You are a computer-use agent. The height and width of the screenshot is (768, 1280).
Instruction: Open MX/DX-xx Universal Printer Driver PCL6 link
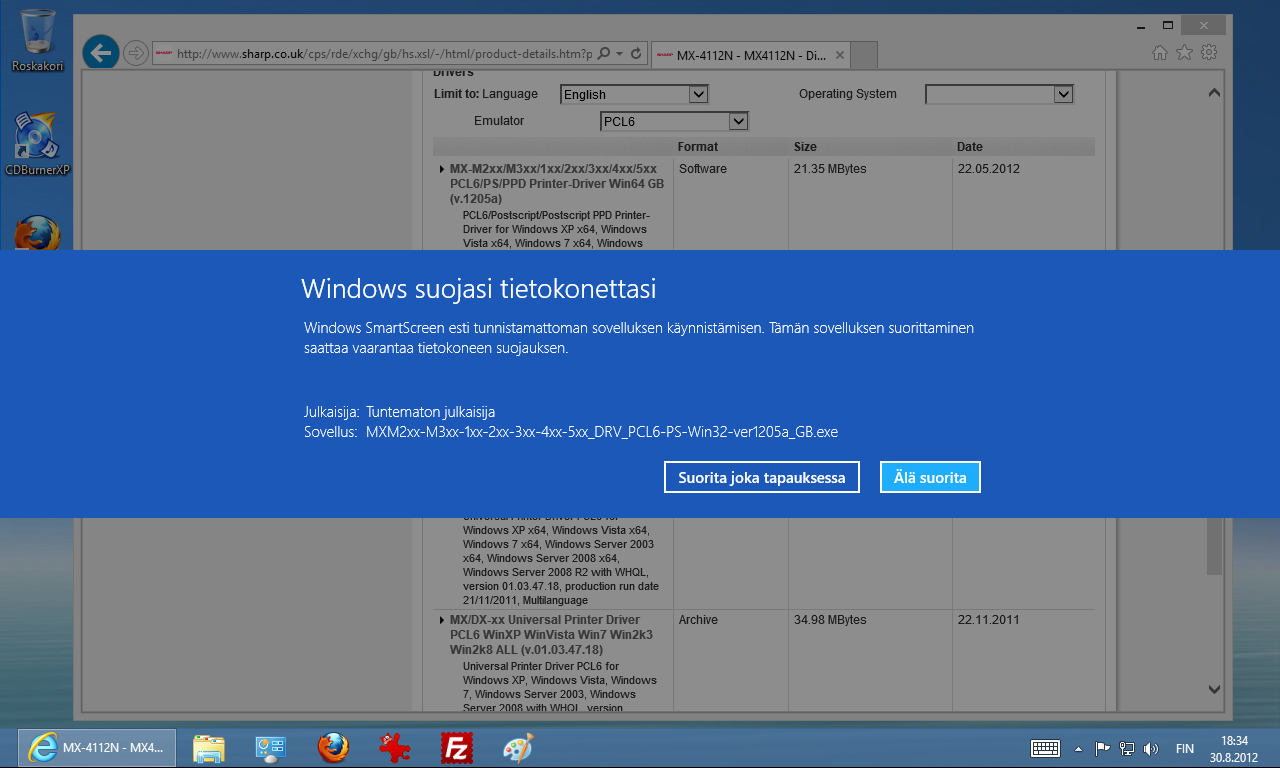pyautogui.click(x=543, y=635)
